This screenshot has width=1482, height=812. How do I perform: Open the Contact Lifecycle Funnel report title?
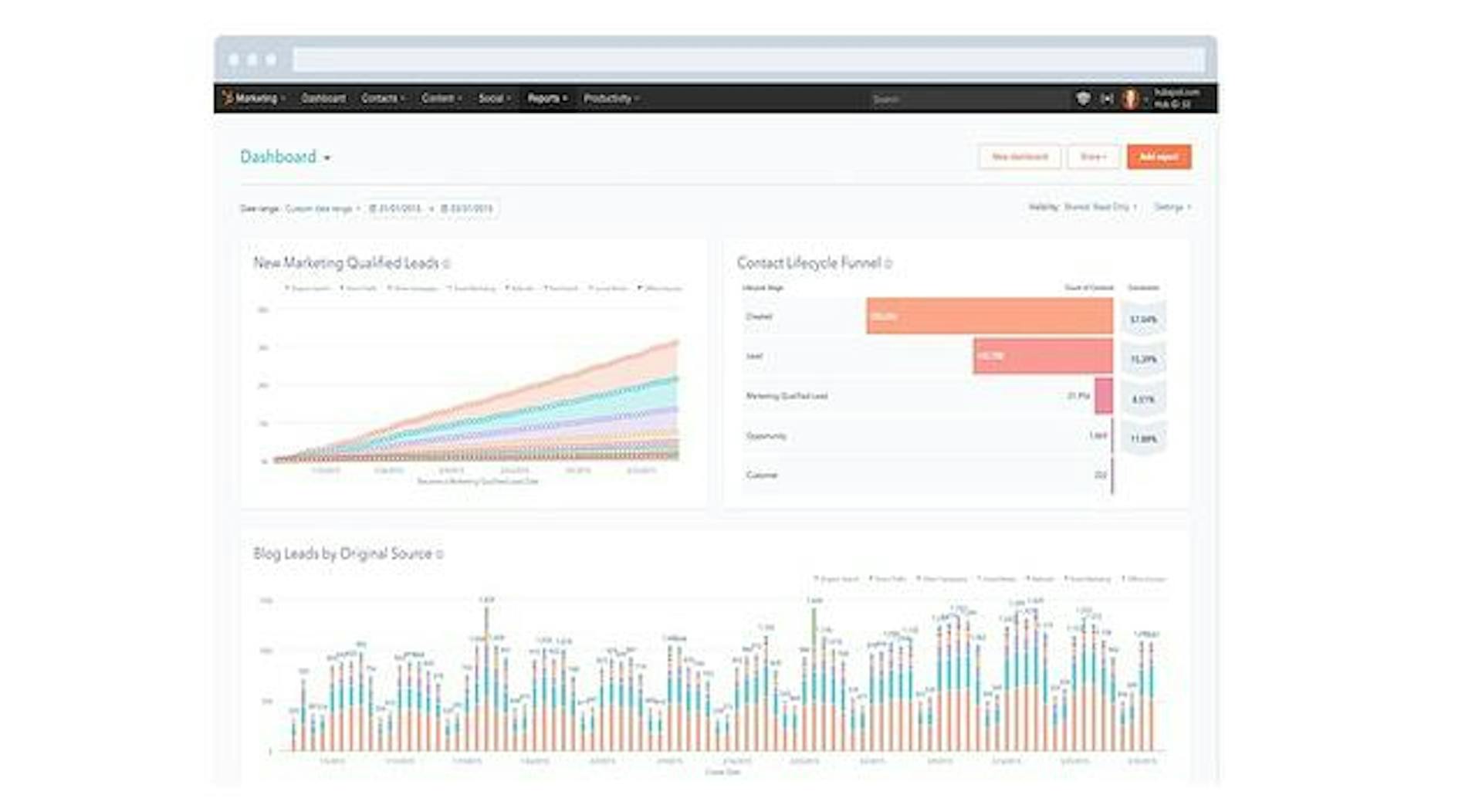tap(809, 263)
